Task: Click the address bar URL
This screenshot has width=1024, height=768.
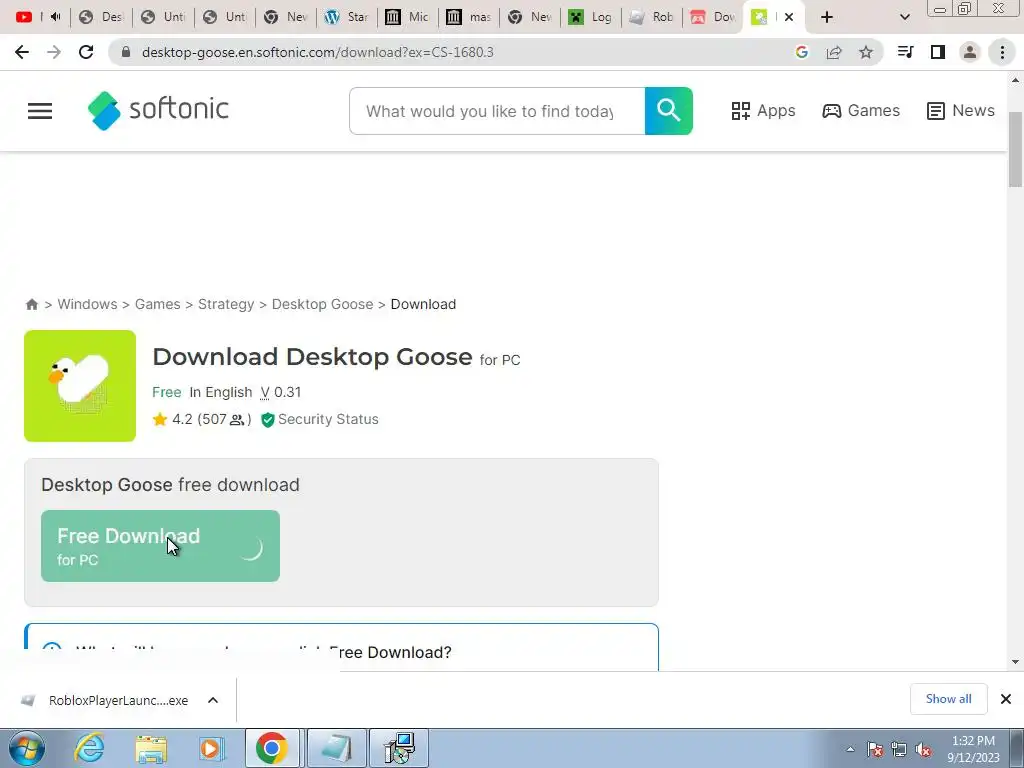Action: click(x=317, y=52)
